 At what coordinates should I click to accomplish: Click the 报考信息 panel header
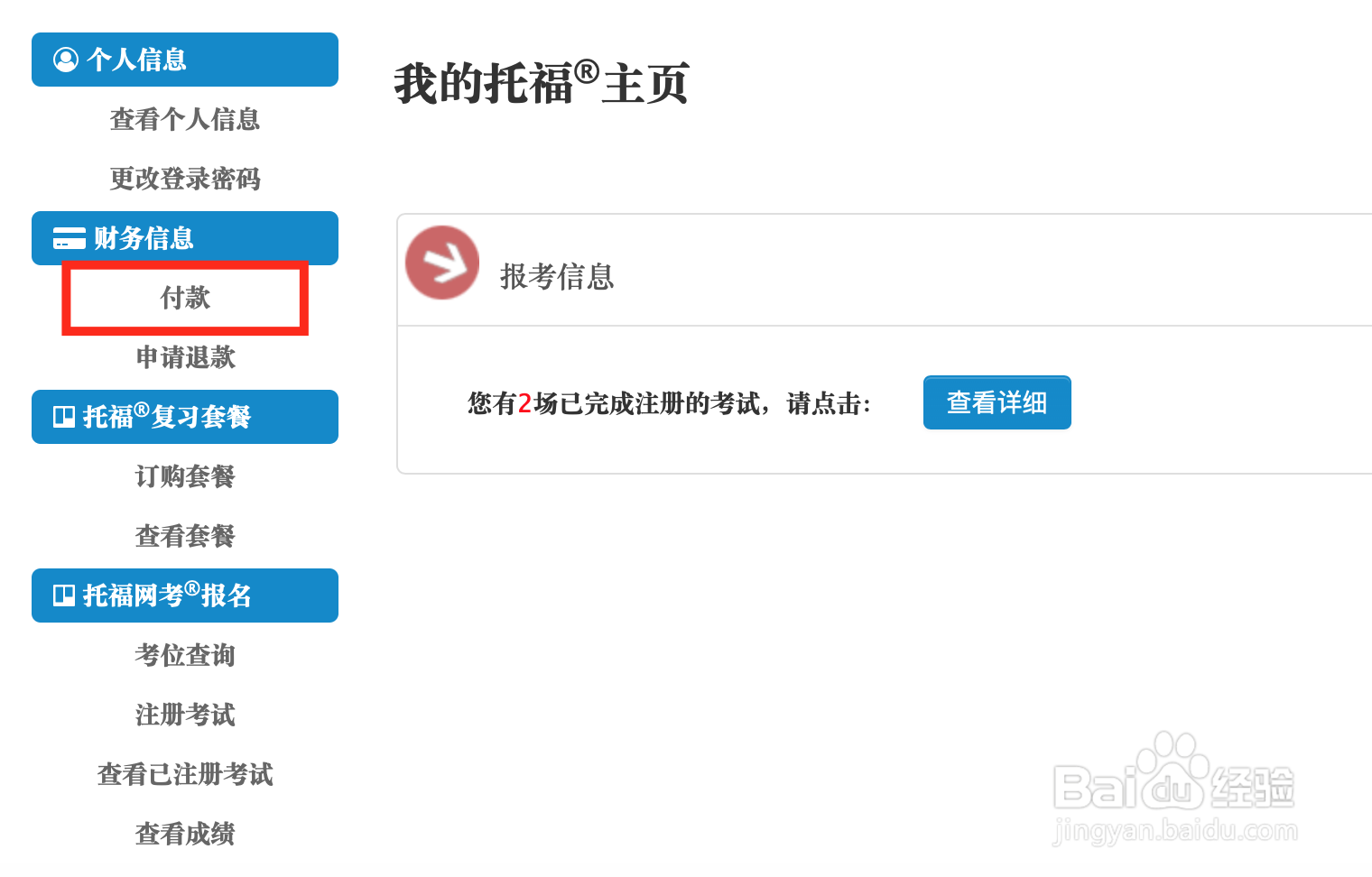tap(558, 278)
